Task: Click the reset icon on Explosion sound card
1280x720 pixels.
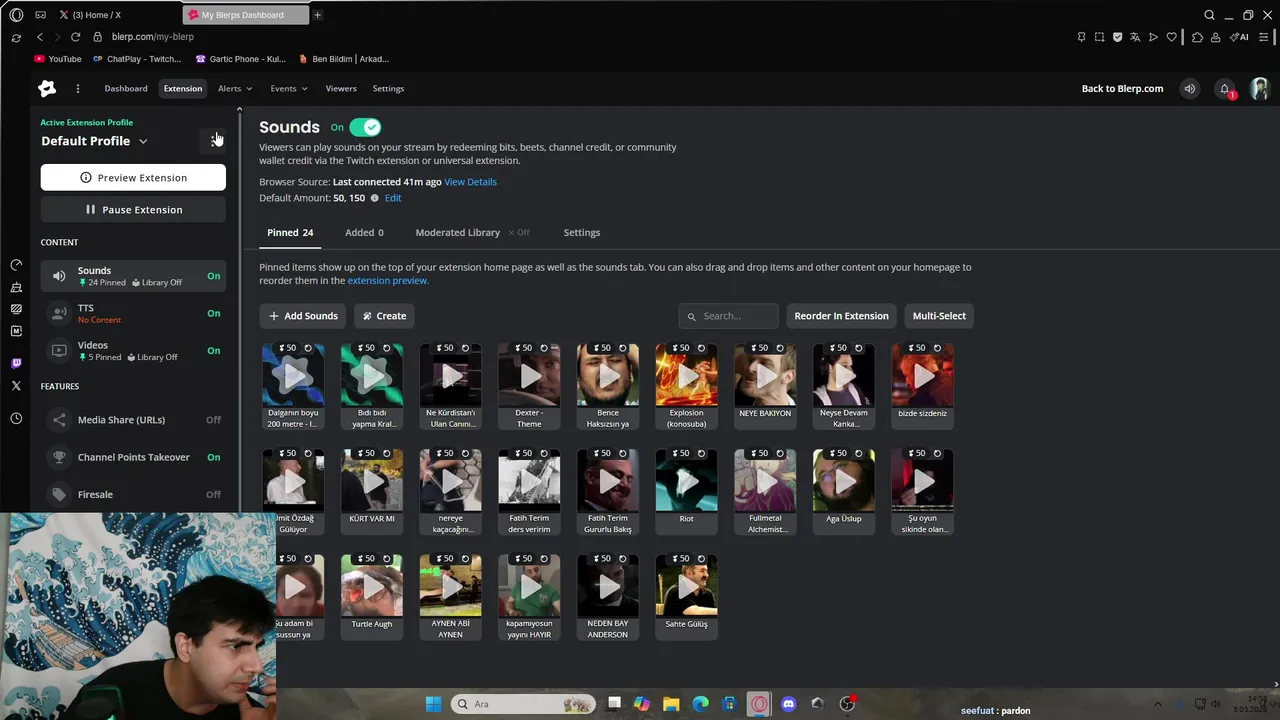Action: 702,348
